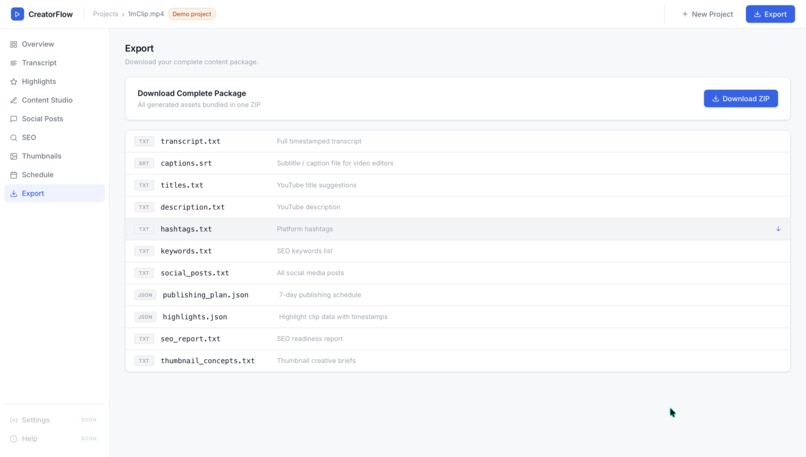
Task: Select the titles.txt file name
Action: point(182,185)
